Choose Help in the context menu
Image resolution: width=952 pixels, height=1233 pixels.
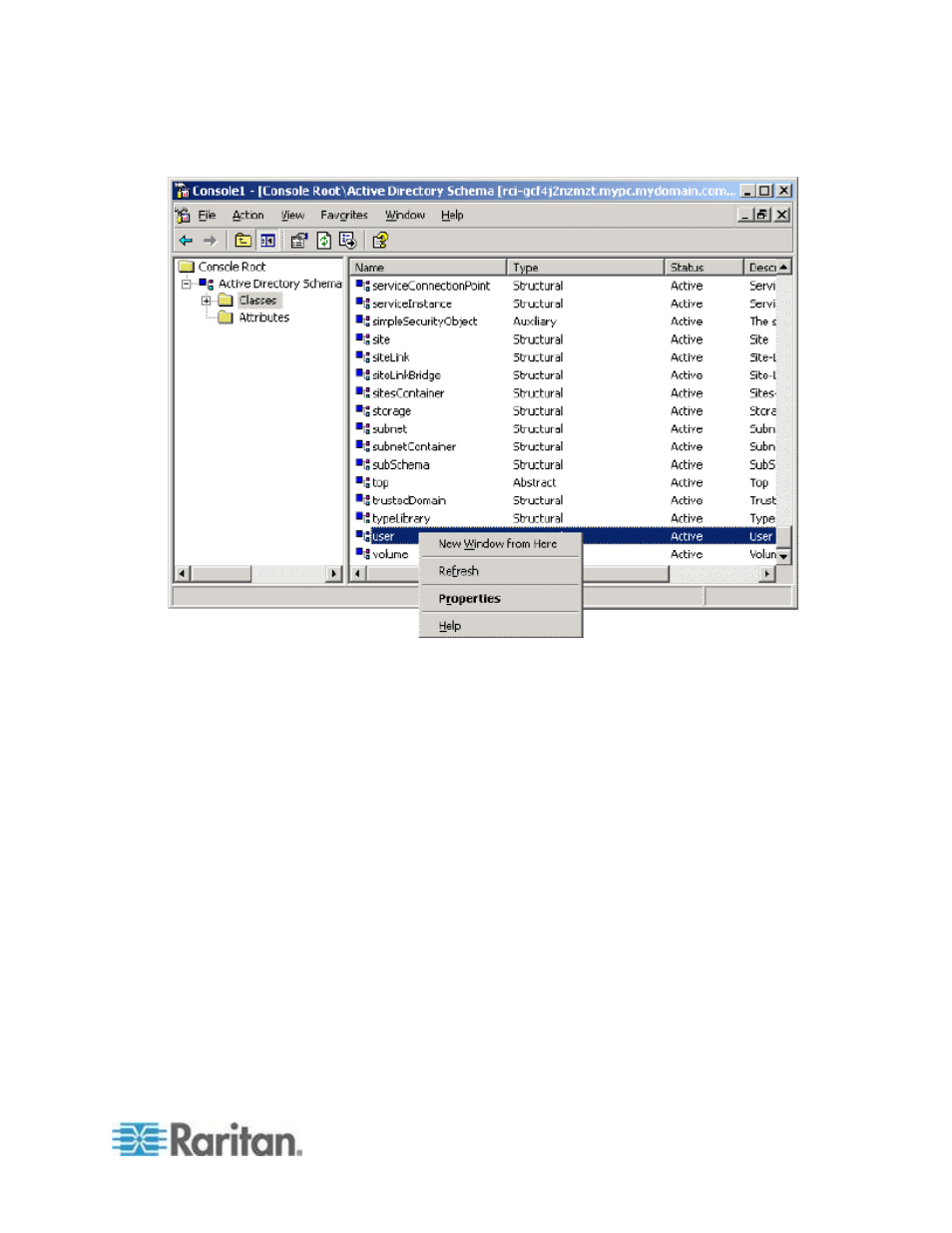pos(500,626)
